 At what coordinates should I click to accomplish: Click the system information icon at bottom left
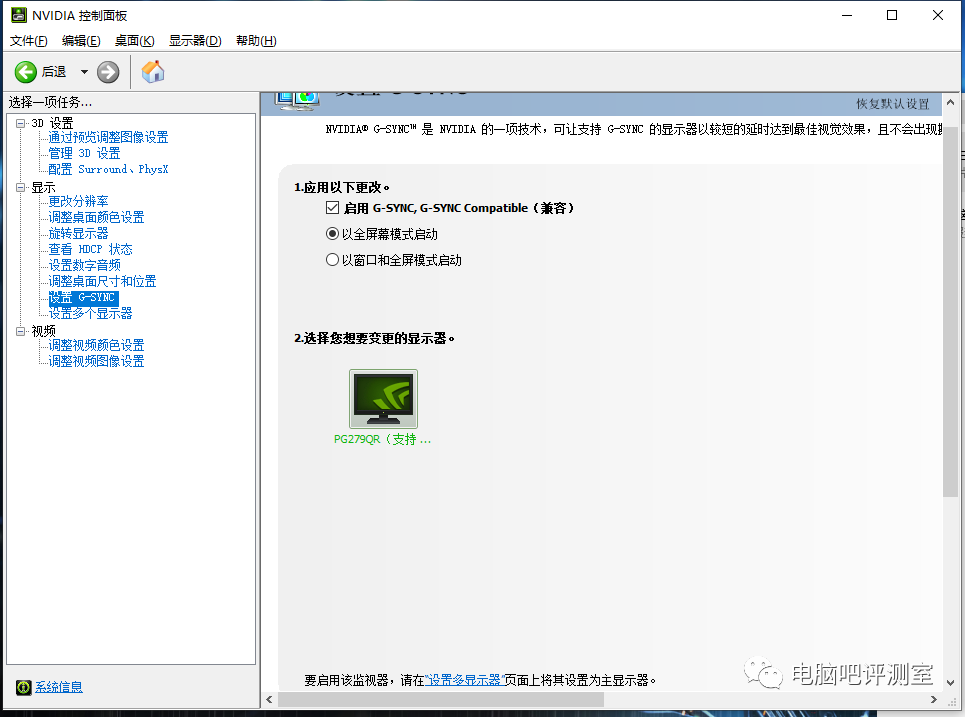coord(22,687)
